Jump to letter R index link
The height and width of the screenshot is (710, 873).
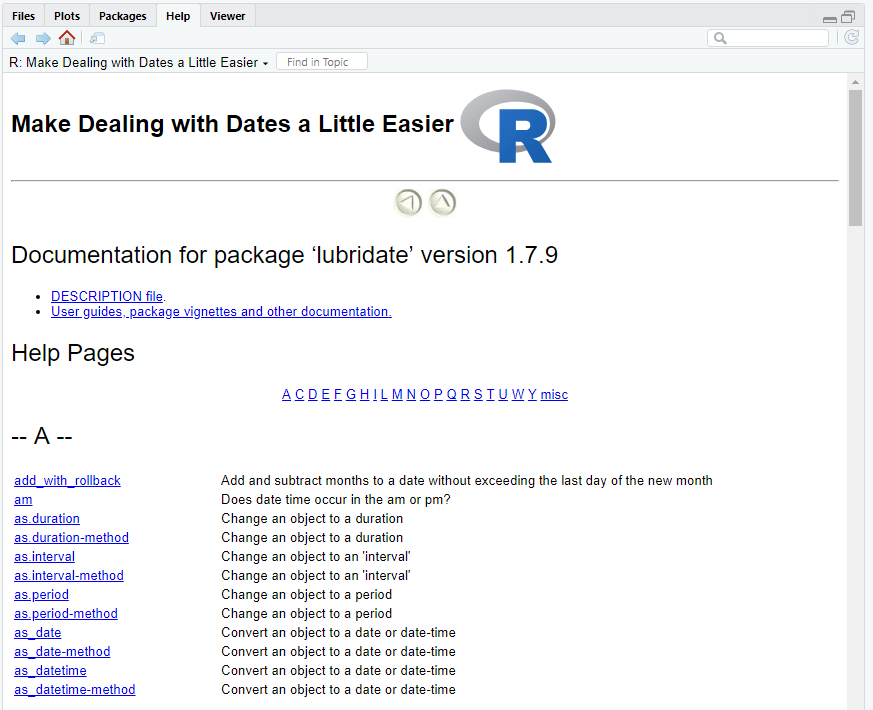[x=465, y=394]
